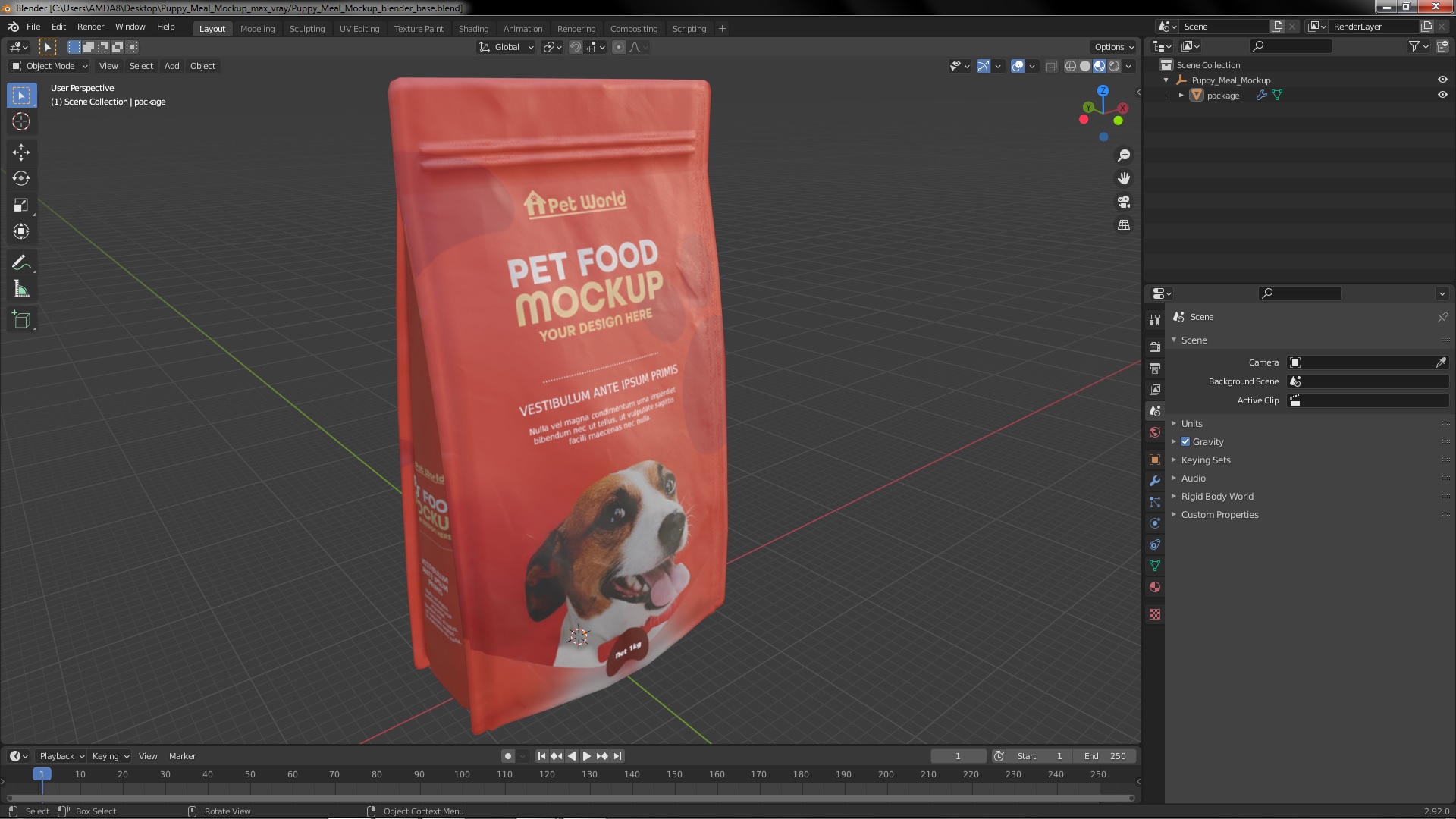The height and width of the screenshot is (819, 1456).
Task: Open the viewport Options dropdown
Action: coord(1114,47)
